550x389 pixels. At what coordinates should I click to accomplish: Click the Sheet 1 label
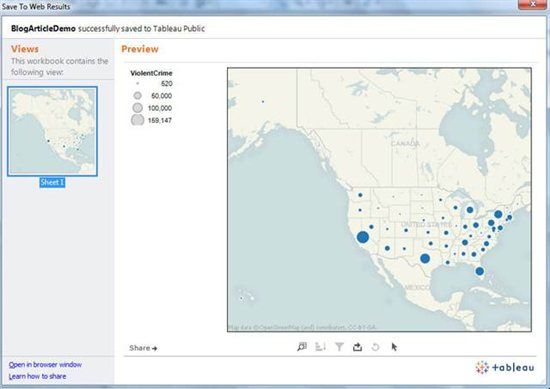point(52,182)
